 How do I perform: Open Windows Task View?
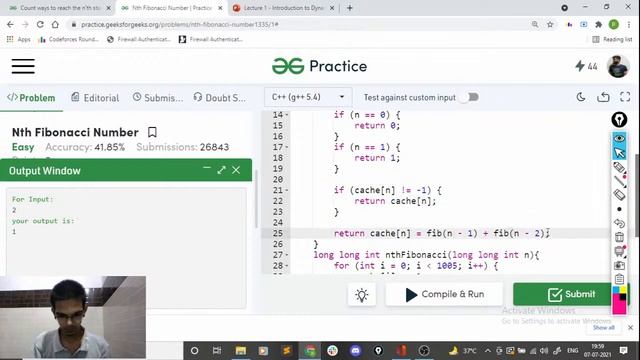click(217, 351)
